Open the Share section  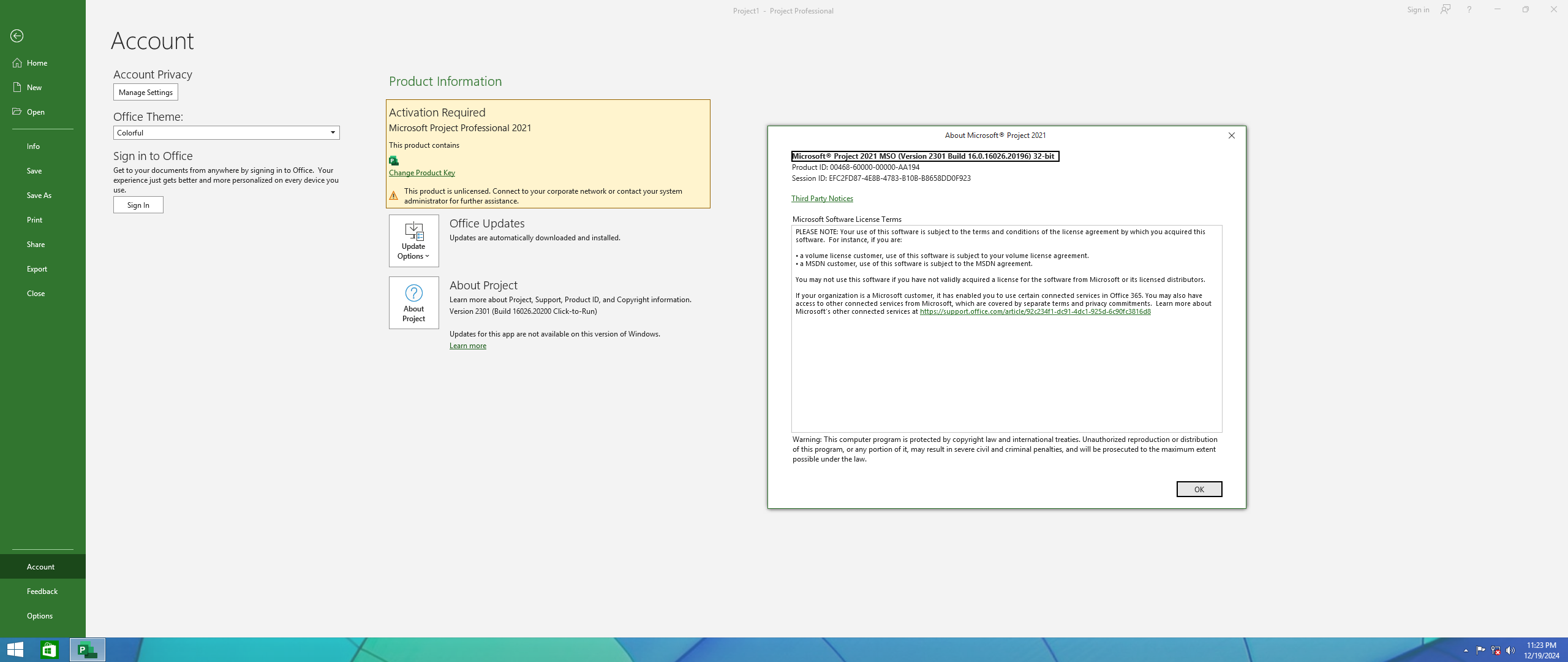coord(43,244)
